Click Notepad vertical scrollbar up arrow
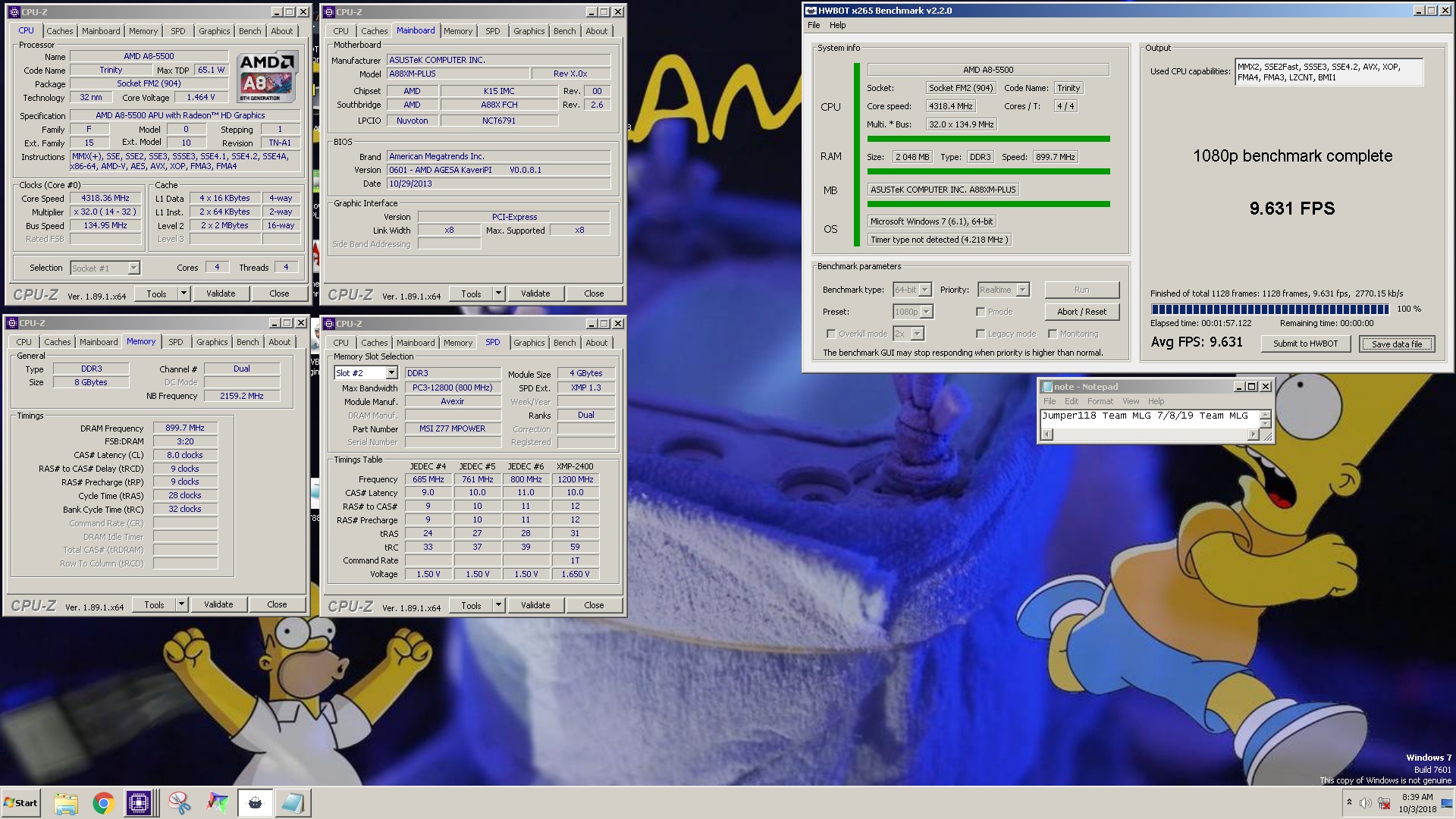 click(x=1265, y=415)
